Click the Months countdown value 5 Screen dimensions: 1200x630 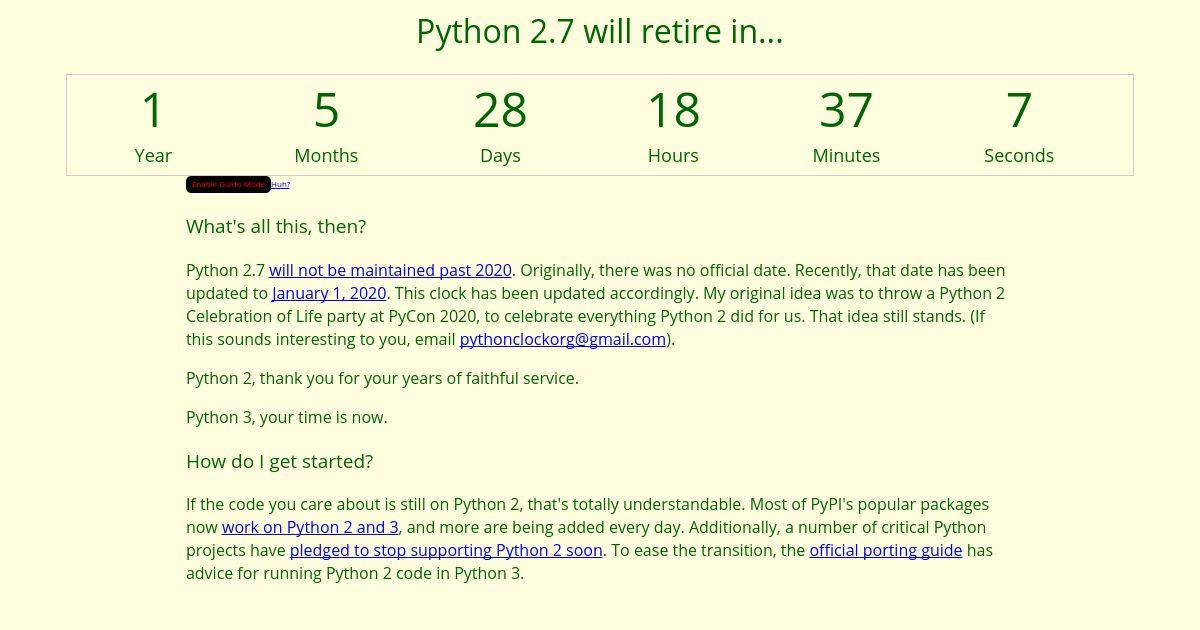point(326,110)
